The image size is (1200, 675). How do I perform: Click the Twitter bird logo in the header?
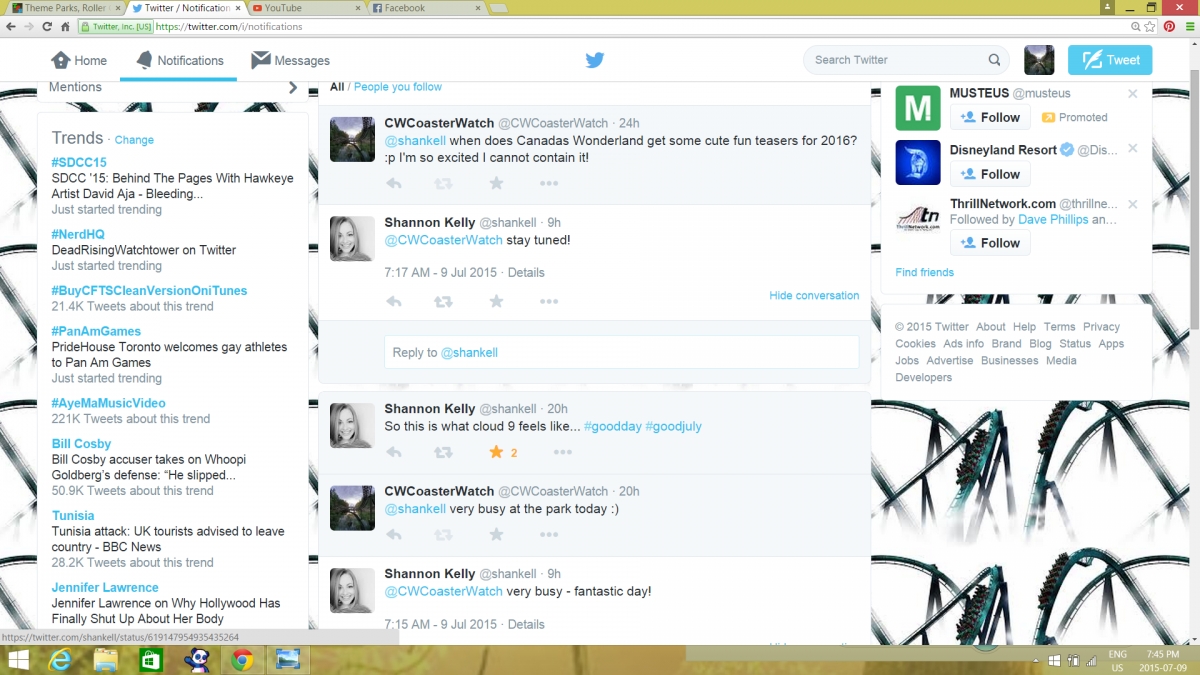pos(595,60)
